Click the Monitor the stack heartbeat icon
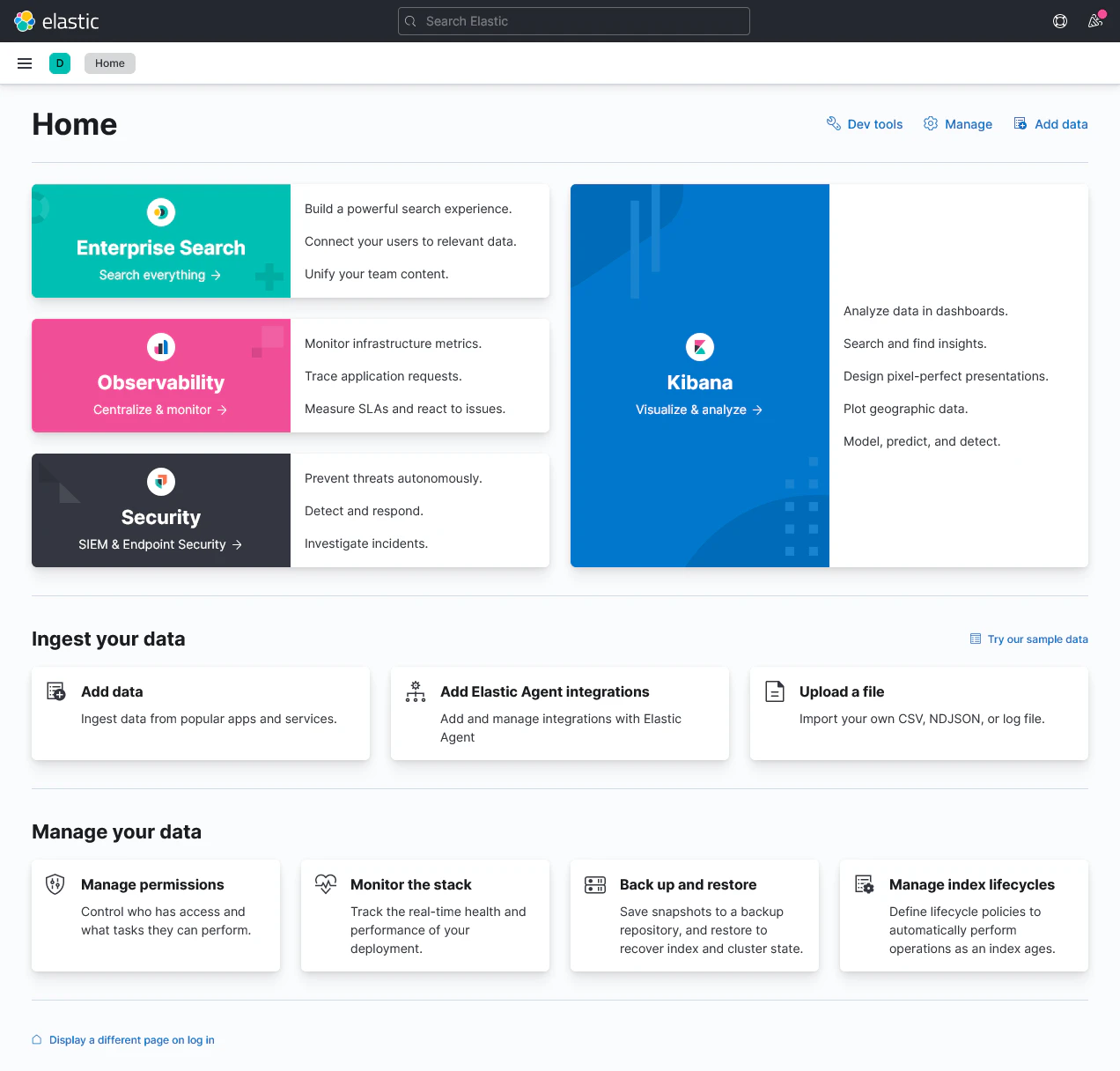This screenshot has height=1071, width=1120. [x=326, y=883]
